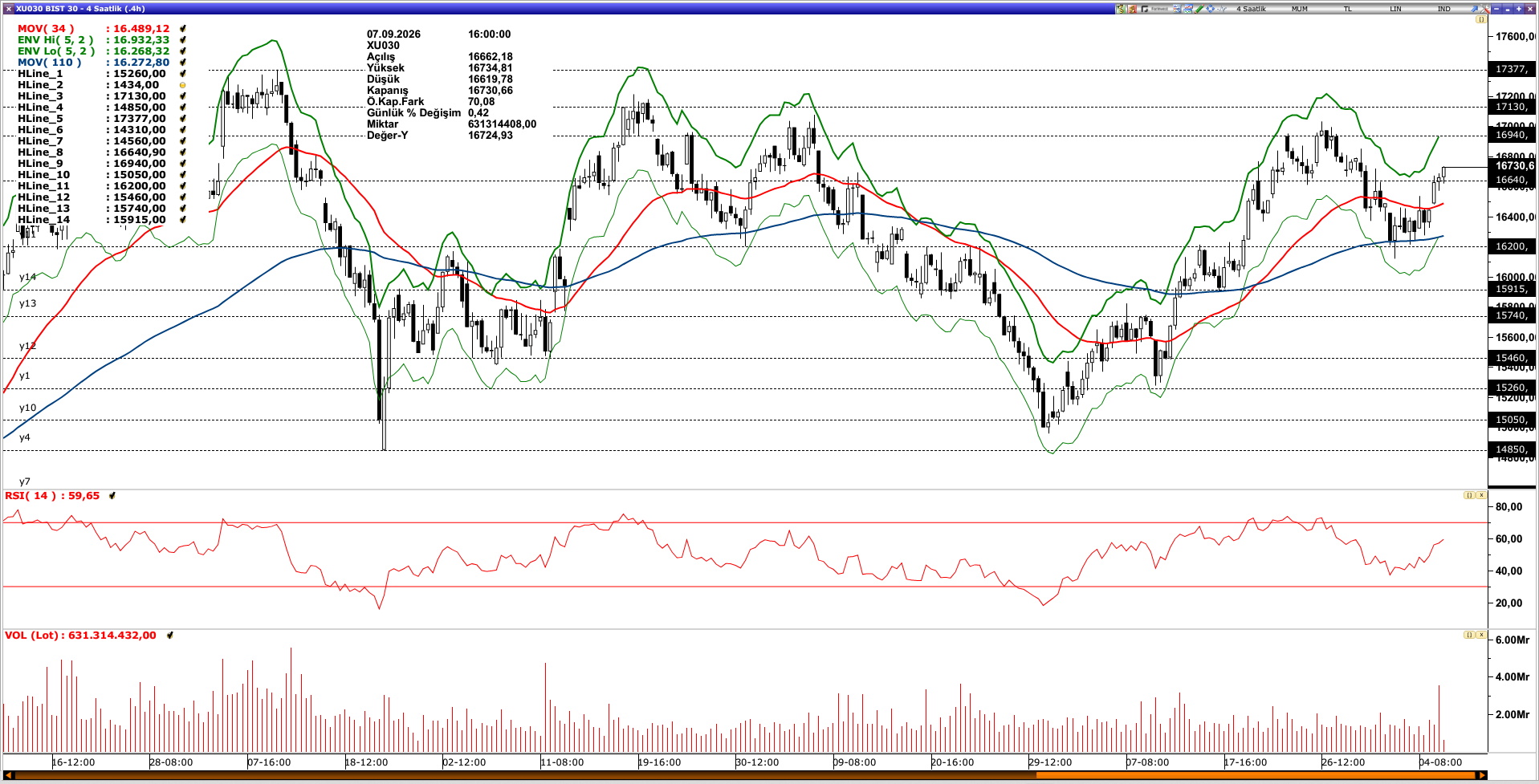This screenshot has height=784, width=1539.
Task: Click the dark square frame icon in toolbar
Action: coord(1144,9)
